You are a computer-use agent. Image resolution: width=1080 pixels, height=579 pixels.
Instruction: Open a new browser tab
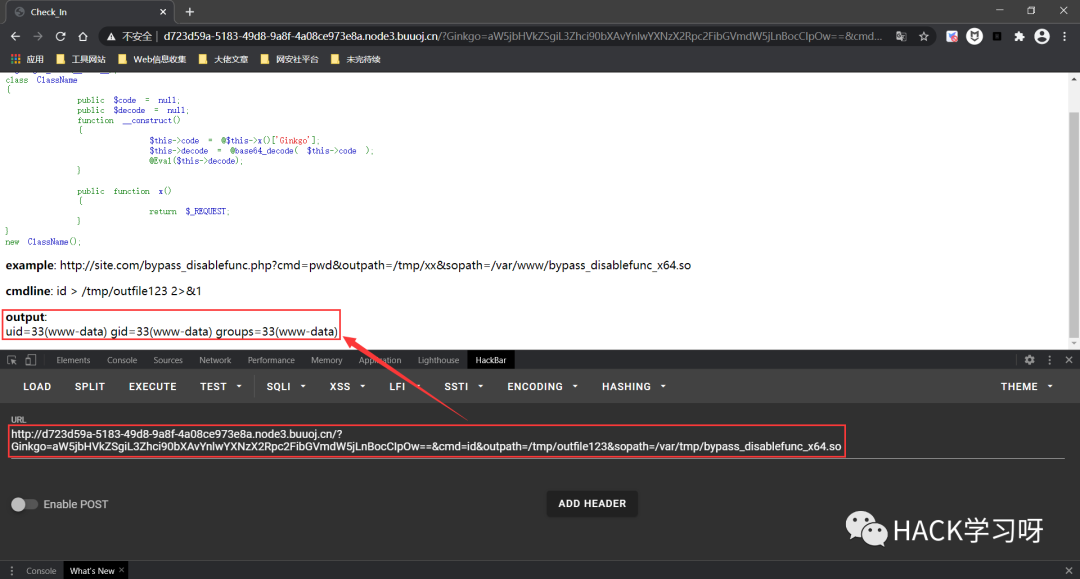(189, 12)
